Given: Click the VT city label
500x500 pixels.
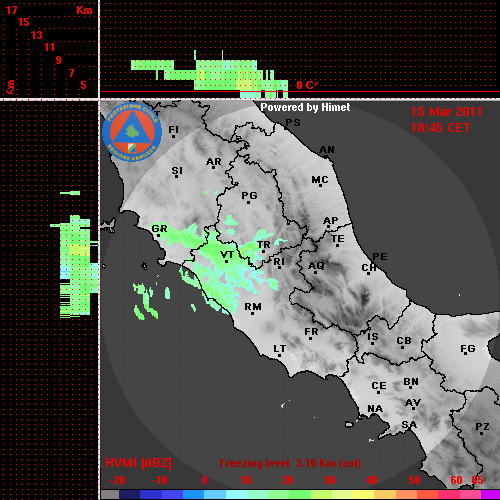Looking at the screenshot, I should [x=227, y=255].
